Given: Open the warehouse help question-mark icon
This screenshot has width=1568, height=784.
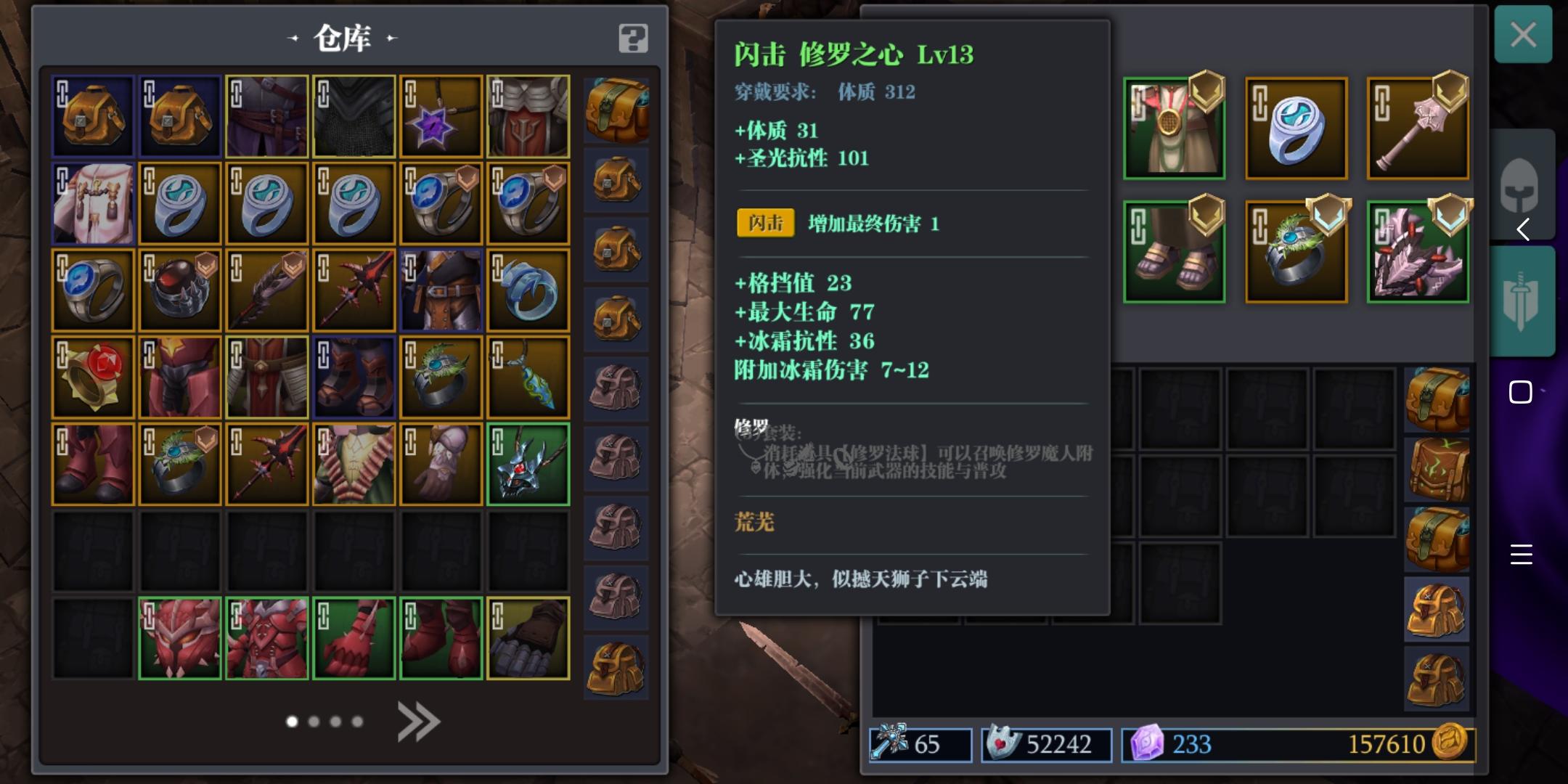Looking at the screenshot, I should (633, 38).
